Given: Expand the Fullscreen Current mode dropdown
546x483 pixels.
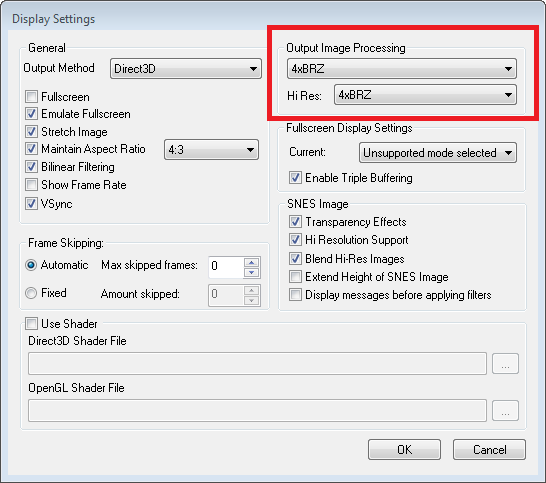Looking at the screenshot, I should 438,153.
